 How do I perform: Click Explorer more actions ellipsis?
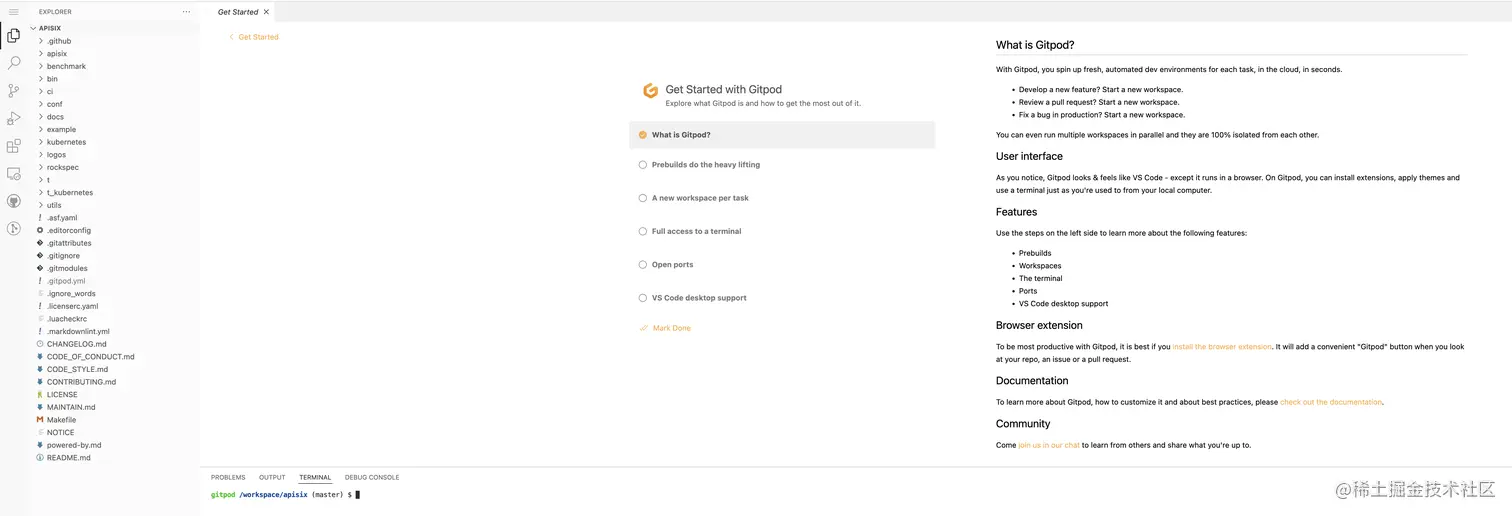coord(186,12)
